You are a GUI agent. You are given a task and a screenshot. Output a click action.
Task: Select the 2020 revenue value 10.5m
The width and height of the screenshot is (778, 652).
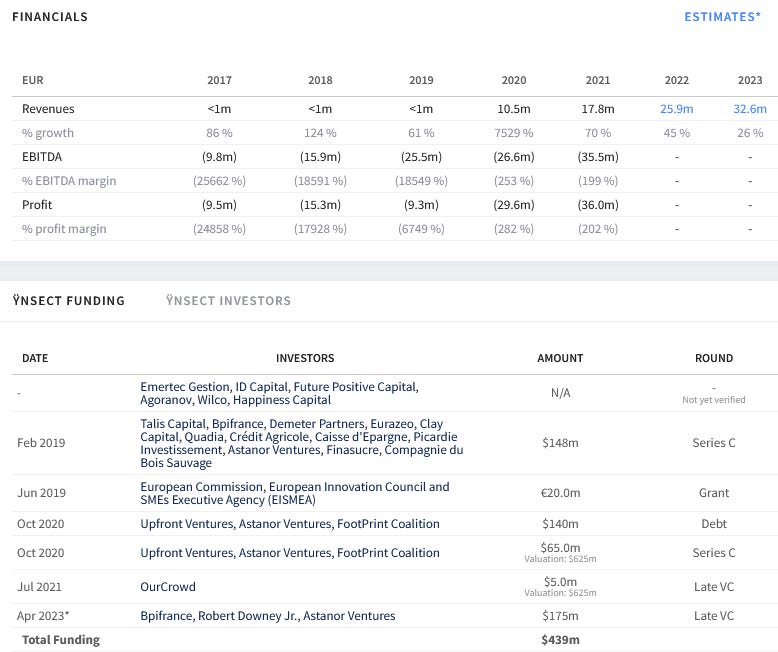[x=514, y=109]
